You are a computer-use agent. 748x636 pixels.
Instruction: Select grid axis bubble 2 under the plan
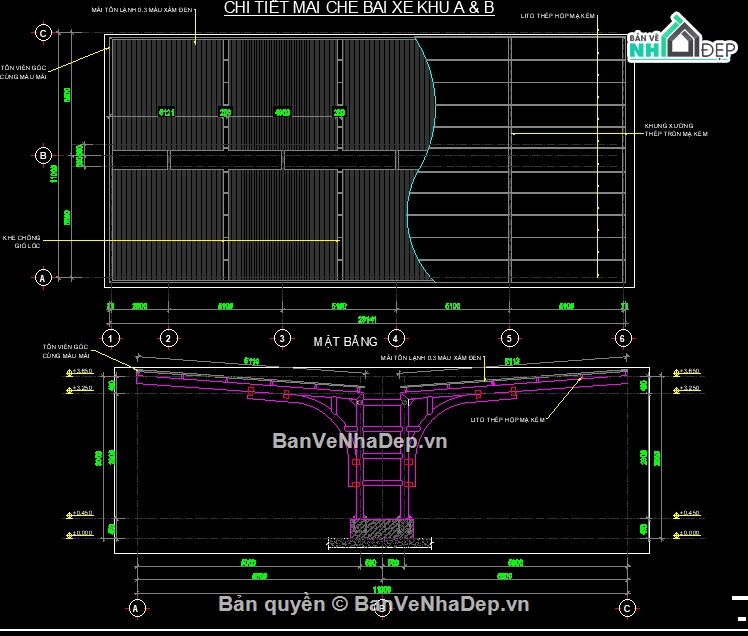pyautogui.click(x=168, y=339)
